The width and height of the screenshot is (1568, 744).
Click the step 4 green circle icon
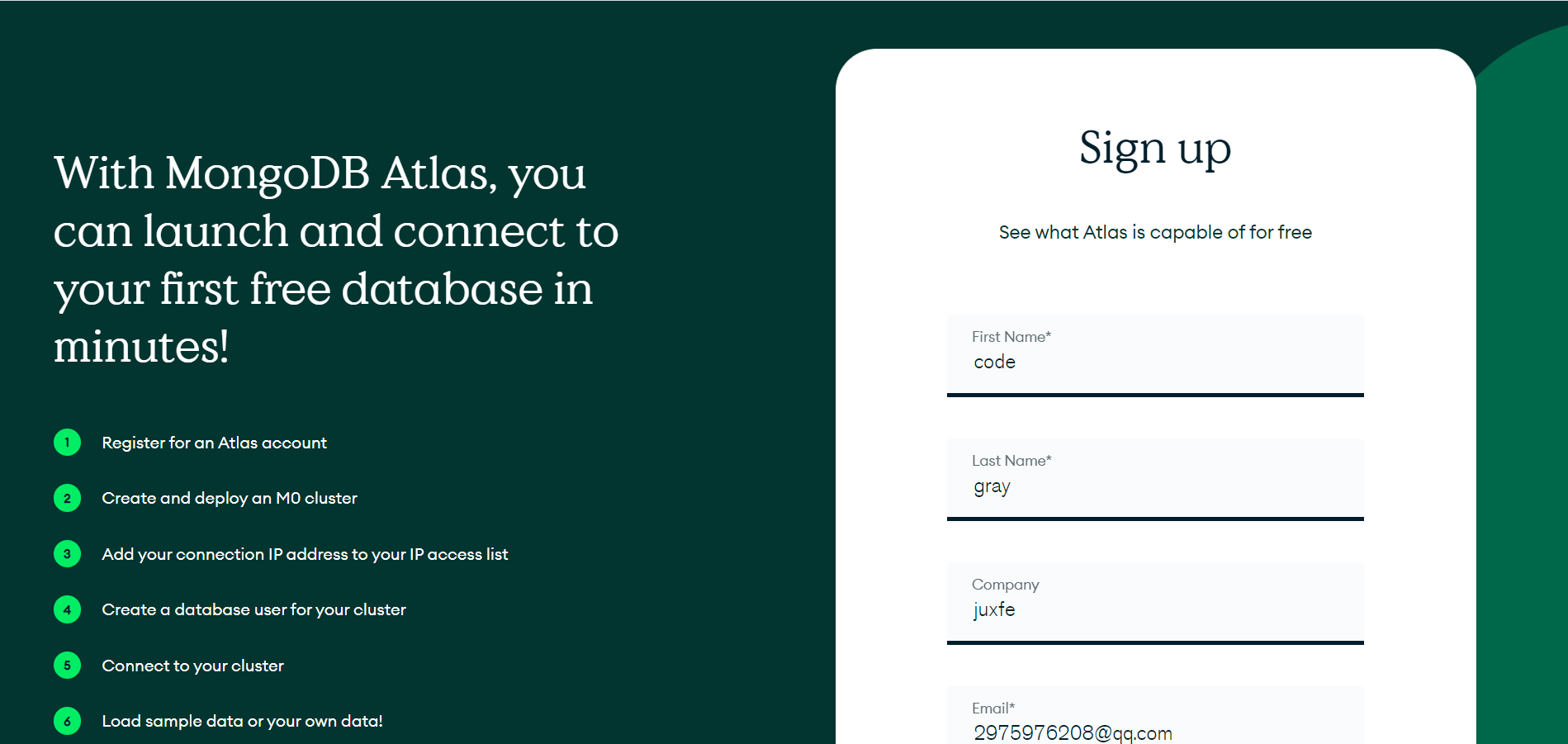(x=68, y=609)
